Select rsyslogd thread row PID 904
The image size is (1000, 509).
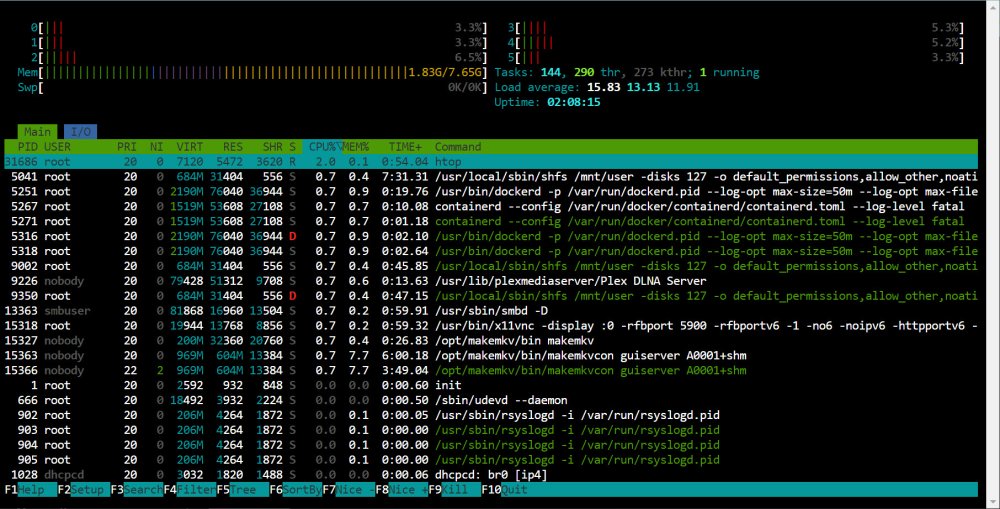coord(491,445)
